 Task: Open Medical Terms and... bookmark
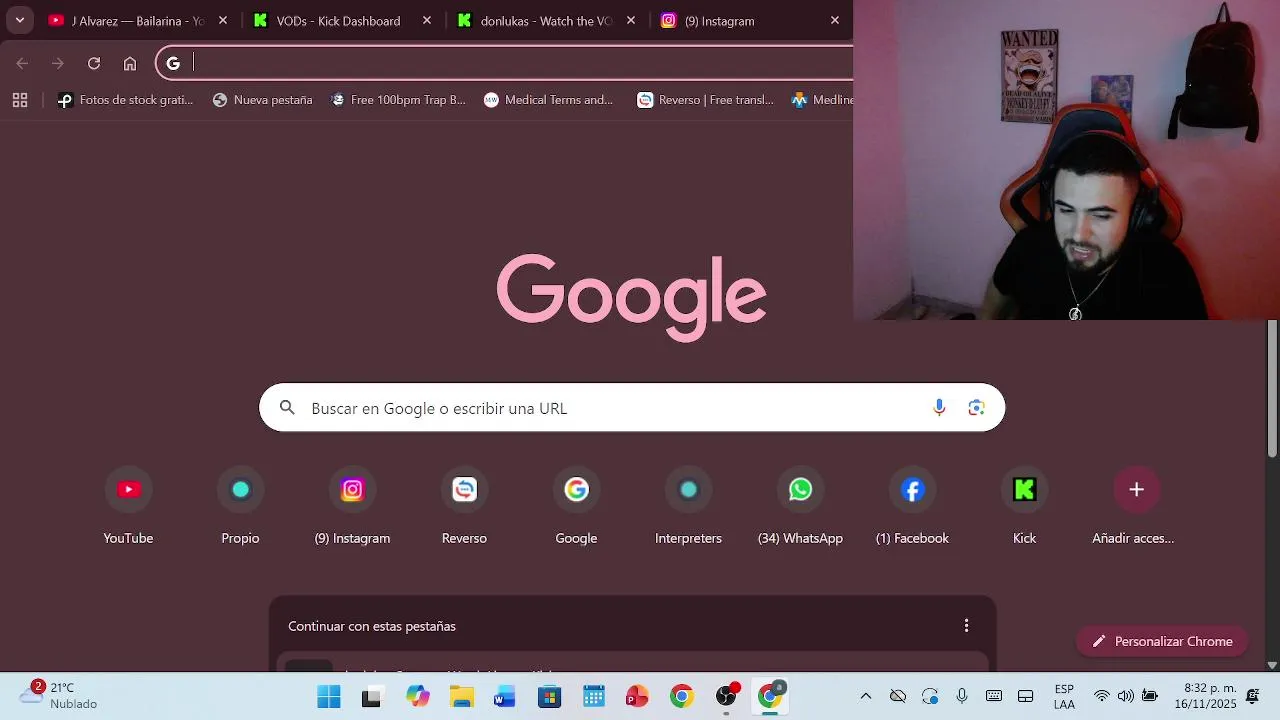pyautogui.click(x=548, y=100)
